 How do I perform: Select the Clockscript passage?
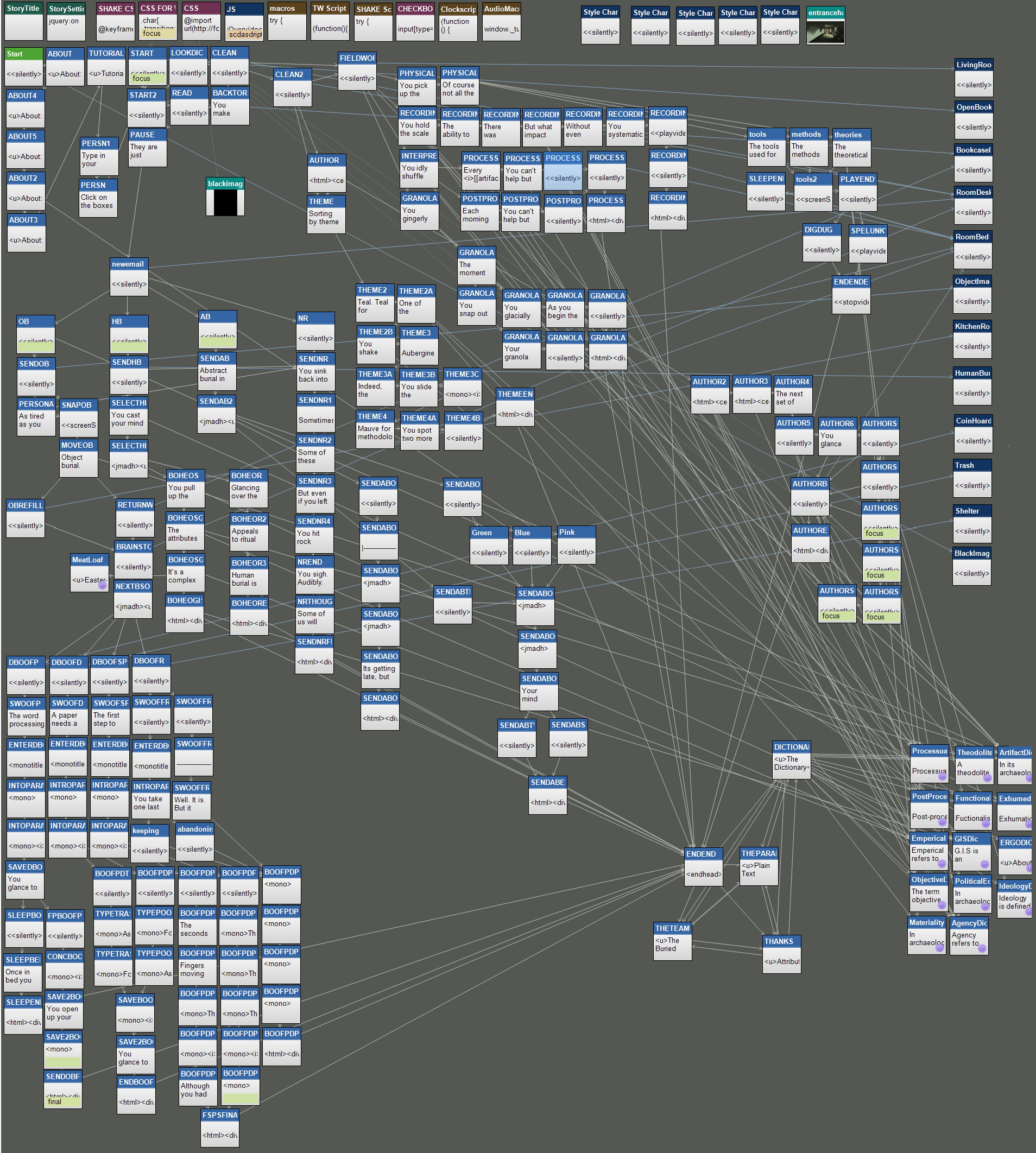coord(458,23)
